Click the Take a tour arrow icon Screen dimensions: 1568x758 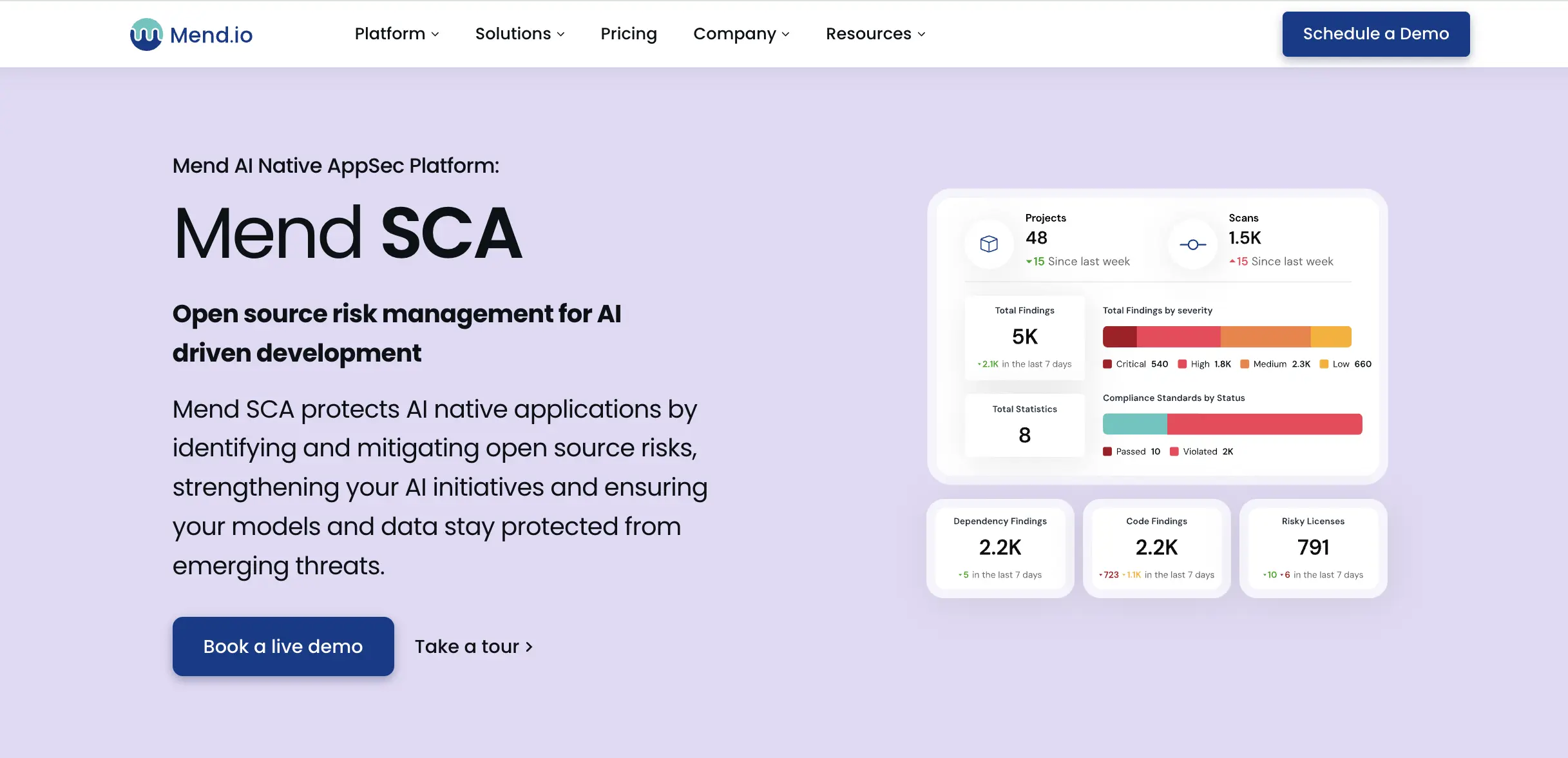point(528,646)
